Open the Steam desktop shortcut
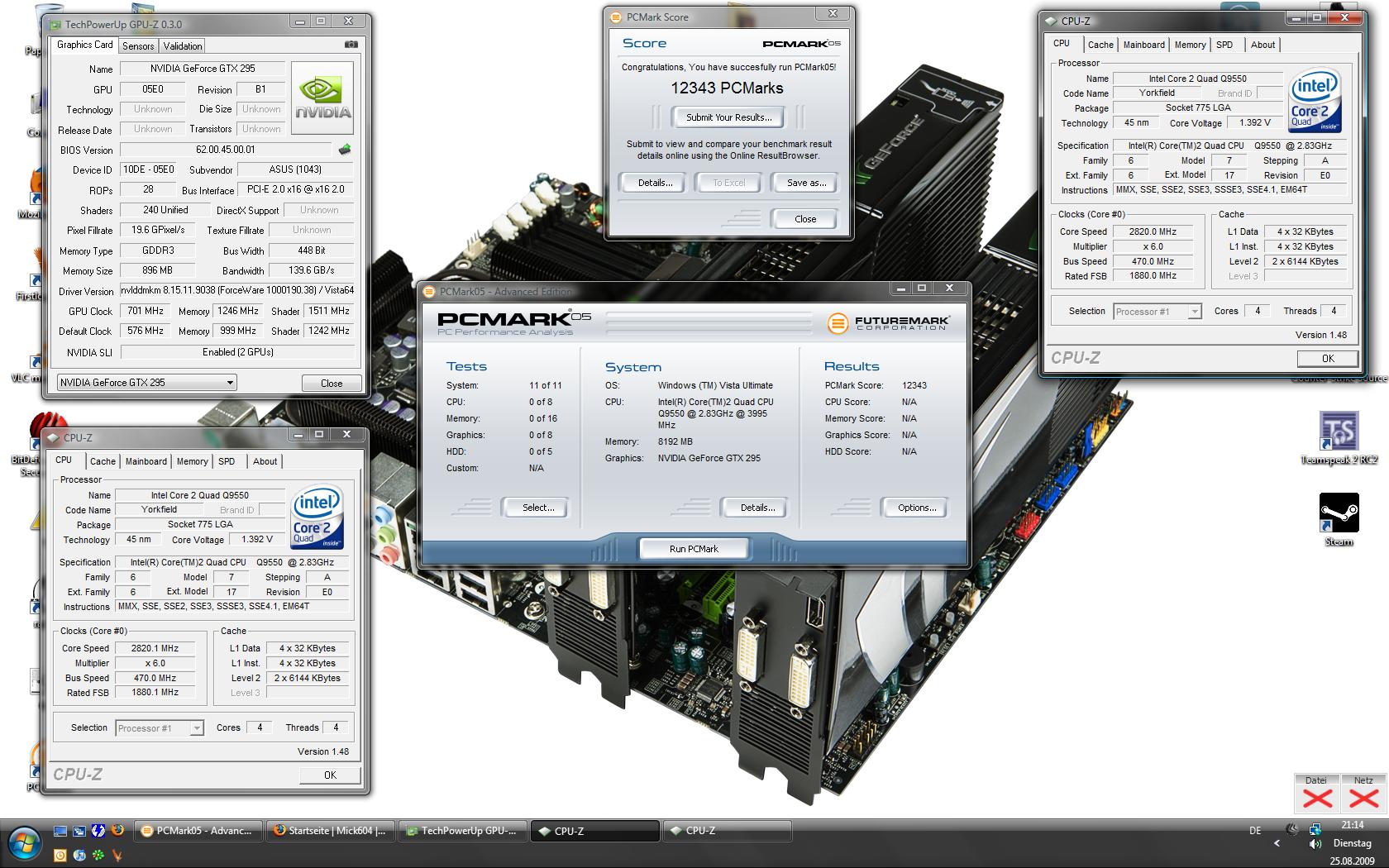 (x=1339, y=520)
